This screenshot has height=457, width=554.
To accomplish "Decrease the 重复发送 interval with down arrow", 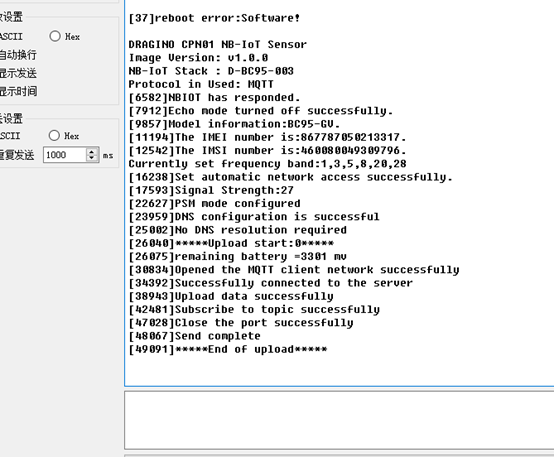I will point(92,158).
